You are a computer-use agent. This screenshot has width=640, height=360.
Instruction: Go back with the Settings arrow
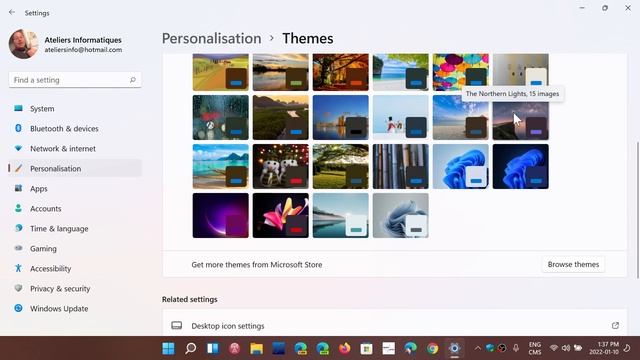[x=12, y=13]
